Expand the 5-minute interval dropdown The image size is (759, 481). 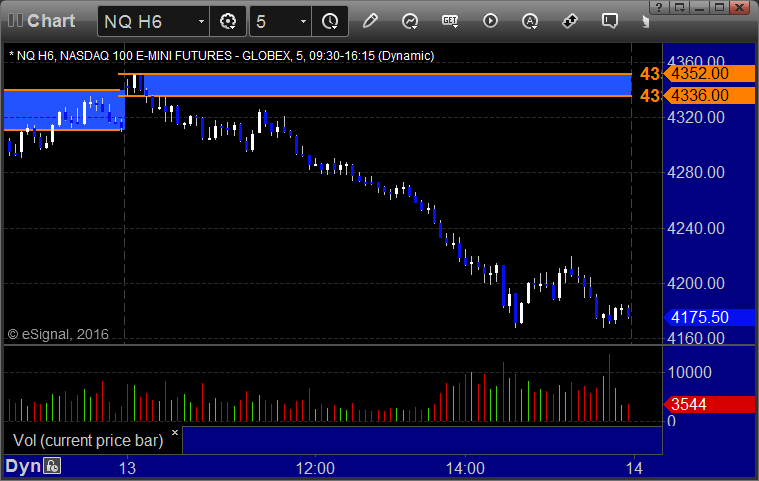[303, 22]
